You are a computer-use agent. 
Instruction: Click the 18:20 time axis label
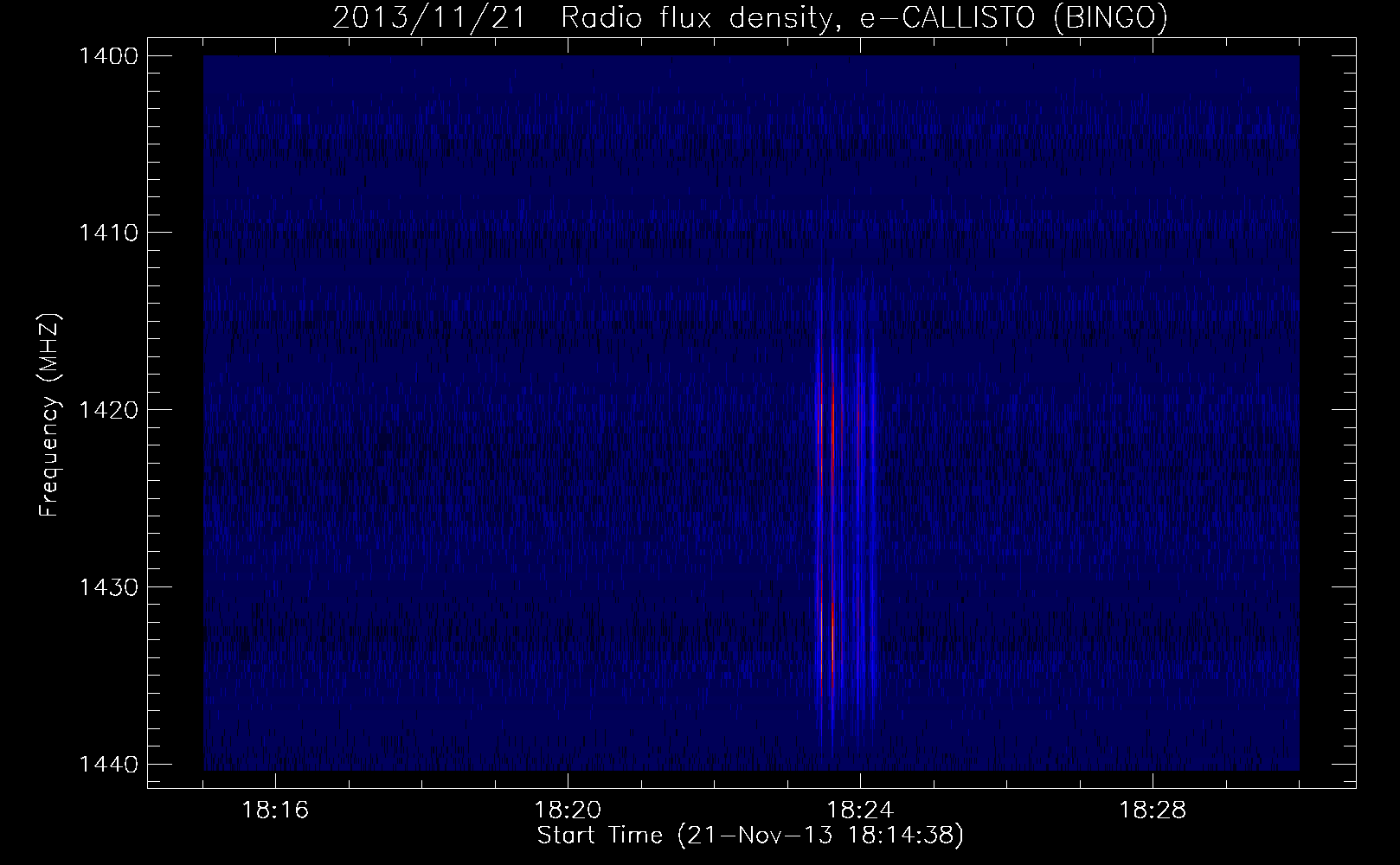[x=568, y=811]
